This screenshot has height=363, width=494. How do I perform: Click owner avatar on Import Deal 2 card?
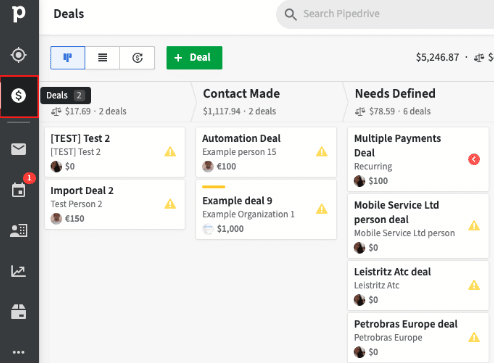[56, 219]
